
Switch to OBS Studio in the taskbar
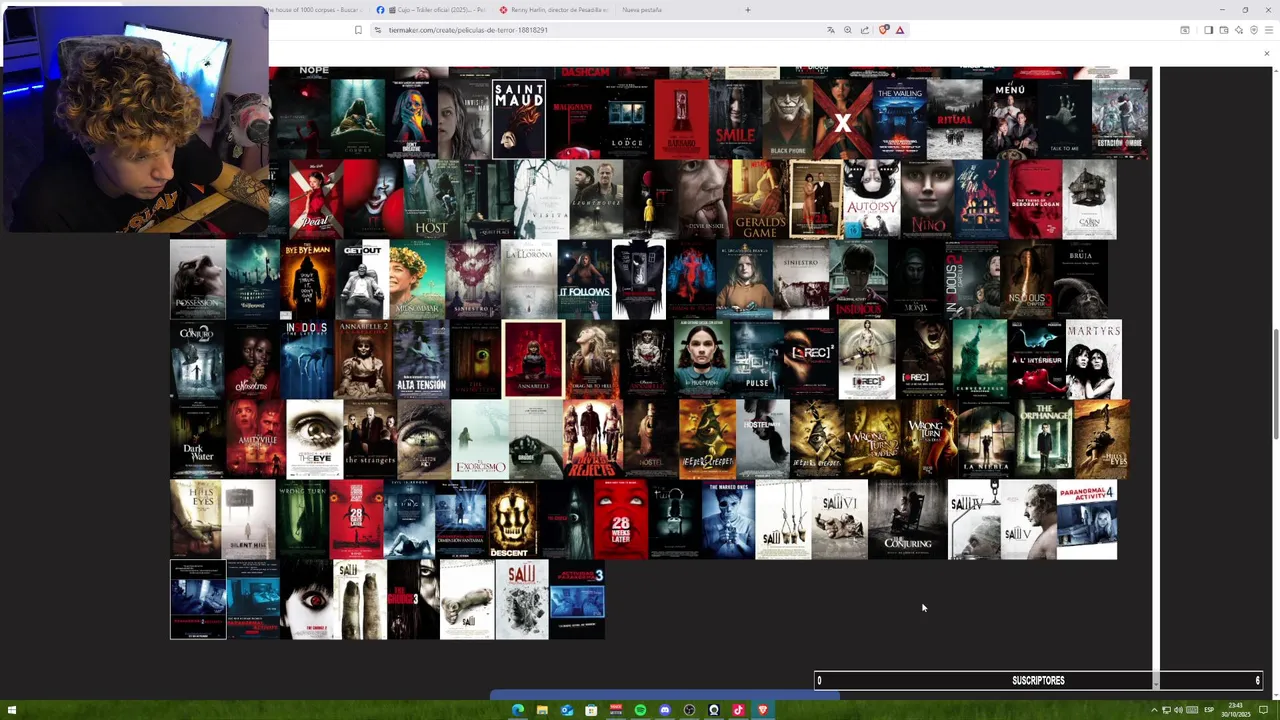tap(689, 710)
